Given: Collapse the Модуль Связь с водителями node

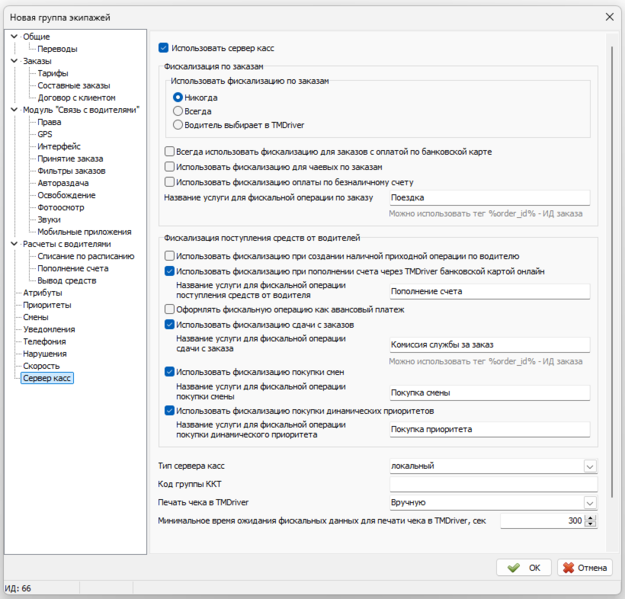Looking at the screenshot, I should pos(14,109).
